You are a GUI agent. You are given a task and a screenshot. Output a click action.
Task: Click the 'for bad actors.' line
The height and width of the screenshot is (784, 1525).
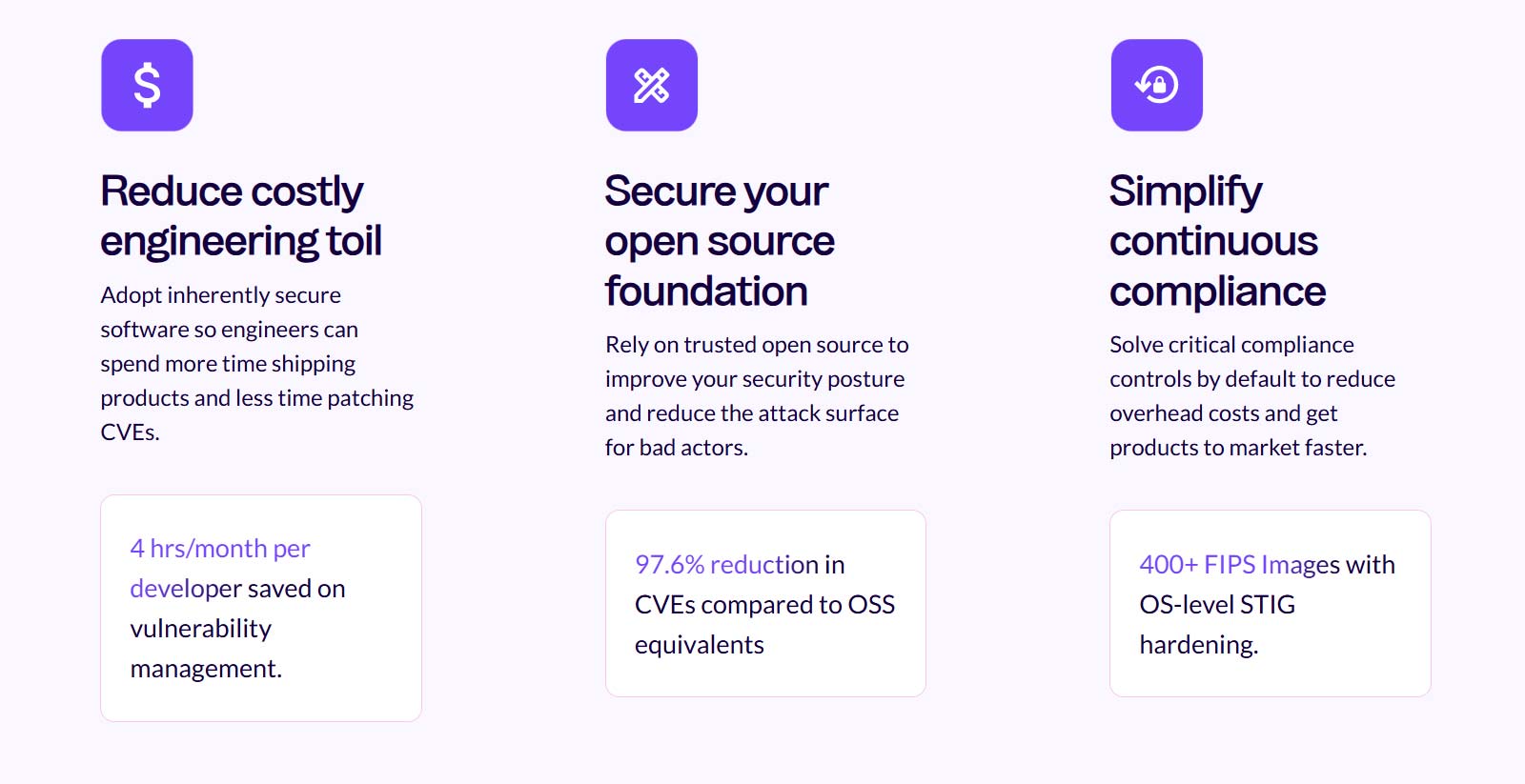point(677,448)
